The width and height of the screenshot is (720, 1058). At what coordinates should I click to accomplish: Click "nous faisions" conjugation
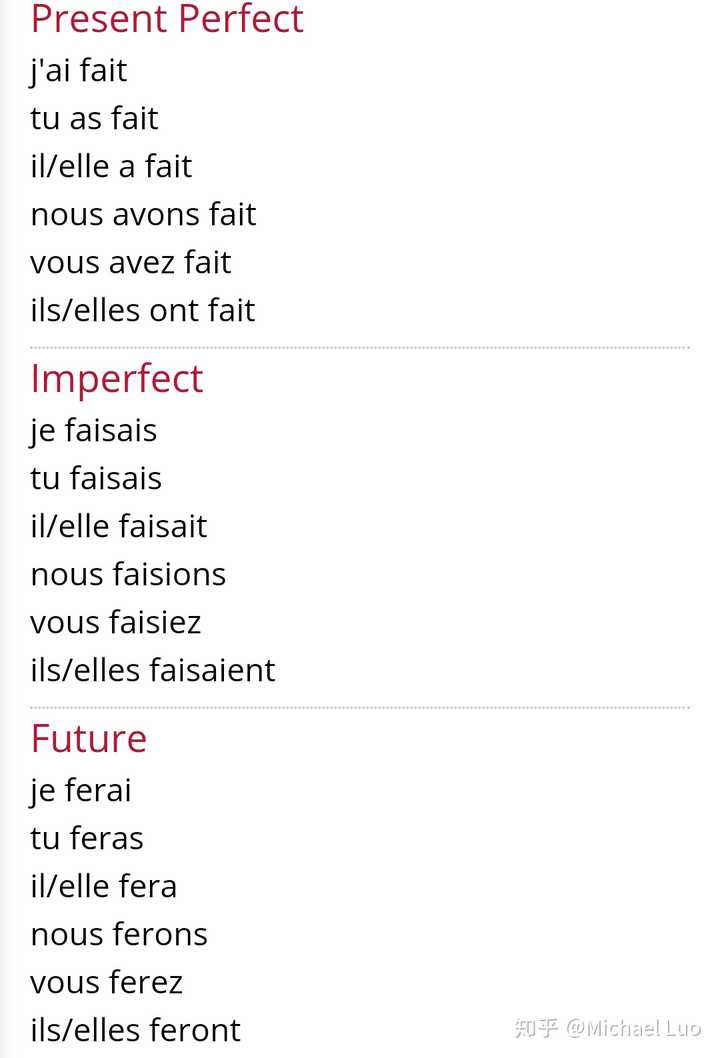[x=128, y=575]
